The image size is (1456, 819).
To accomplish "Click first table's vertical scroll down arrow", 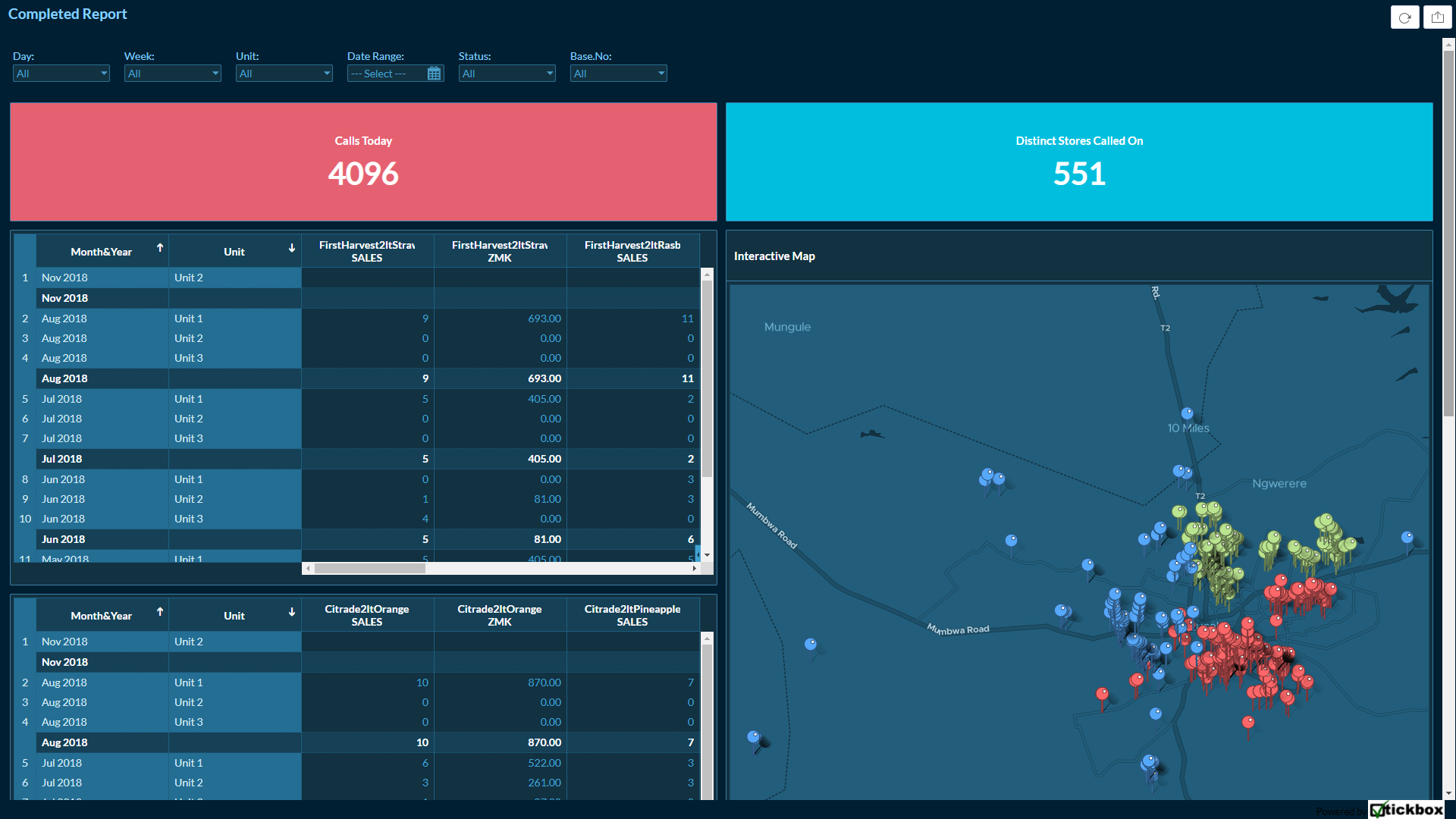I will [707, 555].
